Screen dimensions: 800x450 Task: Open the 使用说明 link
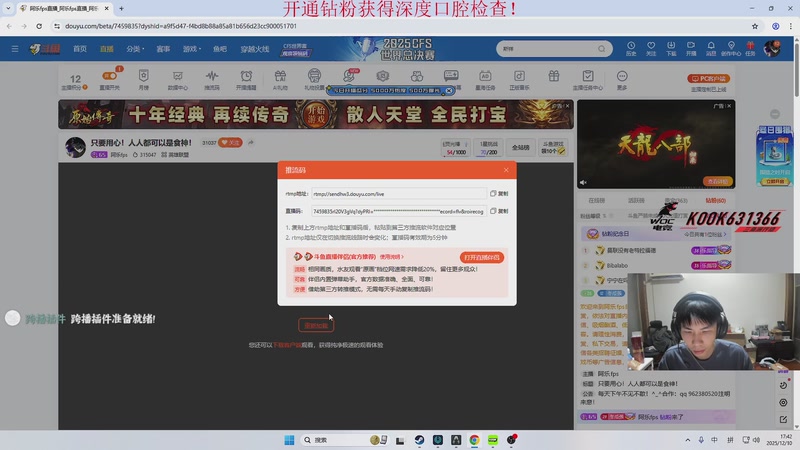pos(391,257)
